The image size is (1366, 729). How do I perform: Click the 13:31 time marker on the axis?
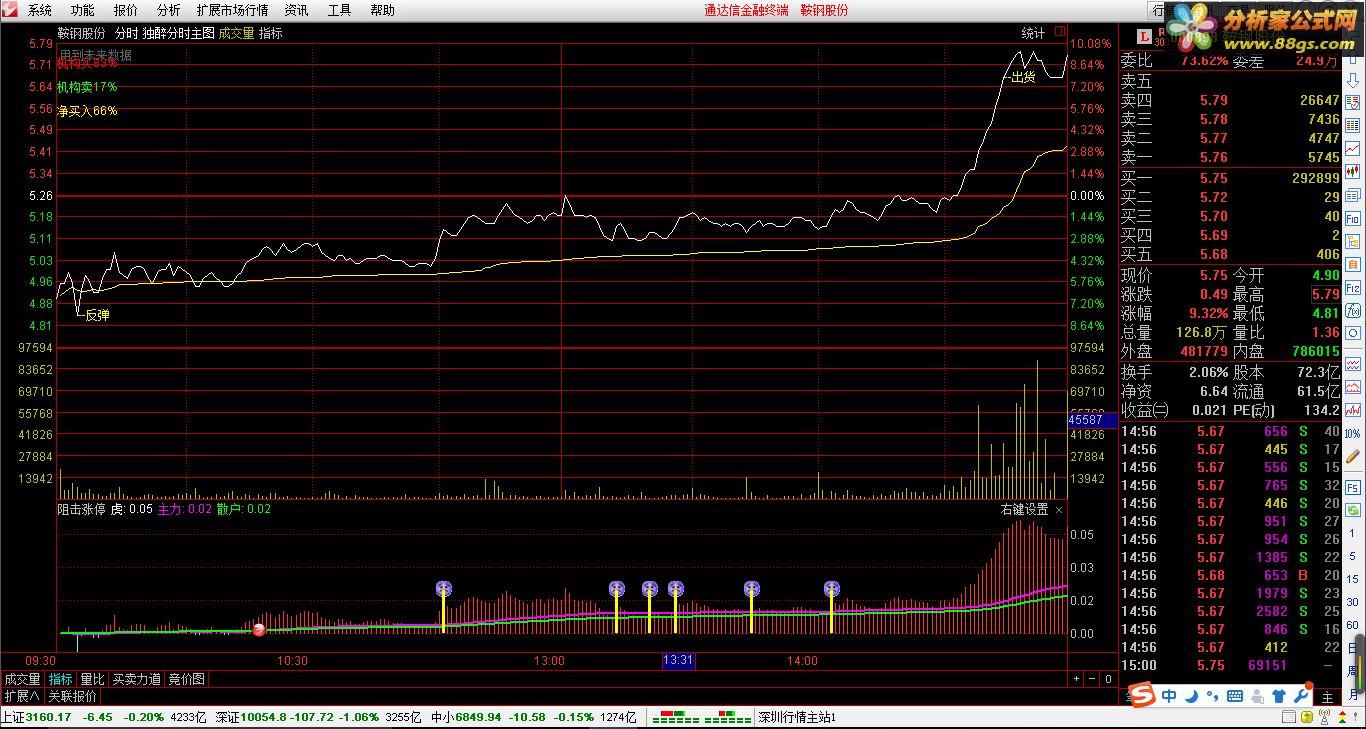pos(678,660)
